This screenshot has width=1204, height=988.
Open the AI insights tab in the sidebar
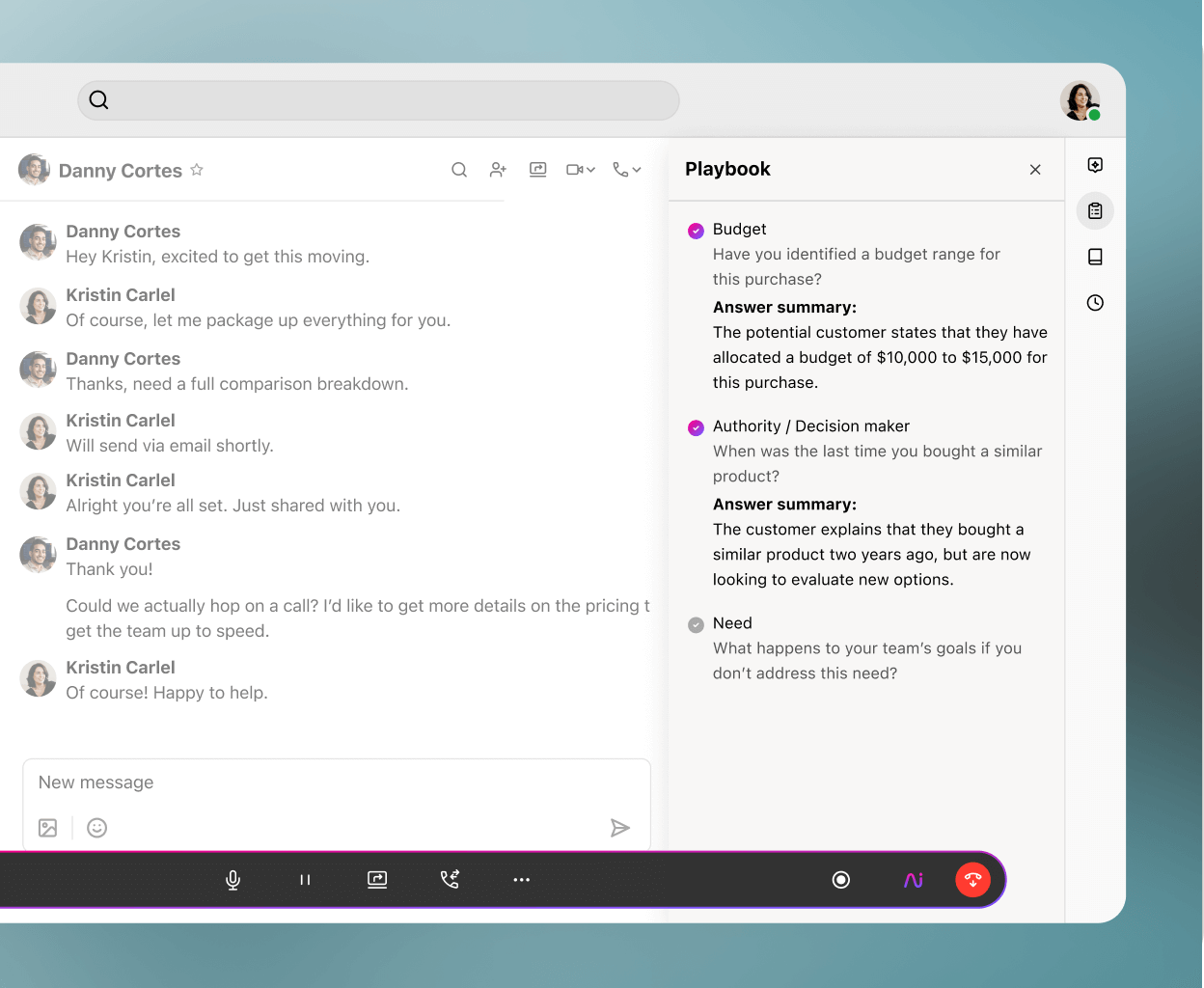(1095, 164)
